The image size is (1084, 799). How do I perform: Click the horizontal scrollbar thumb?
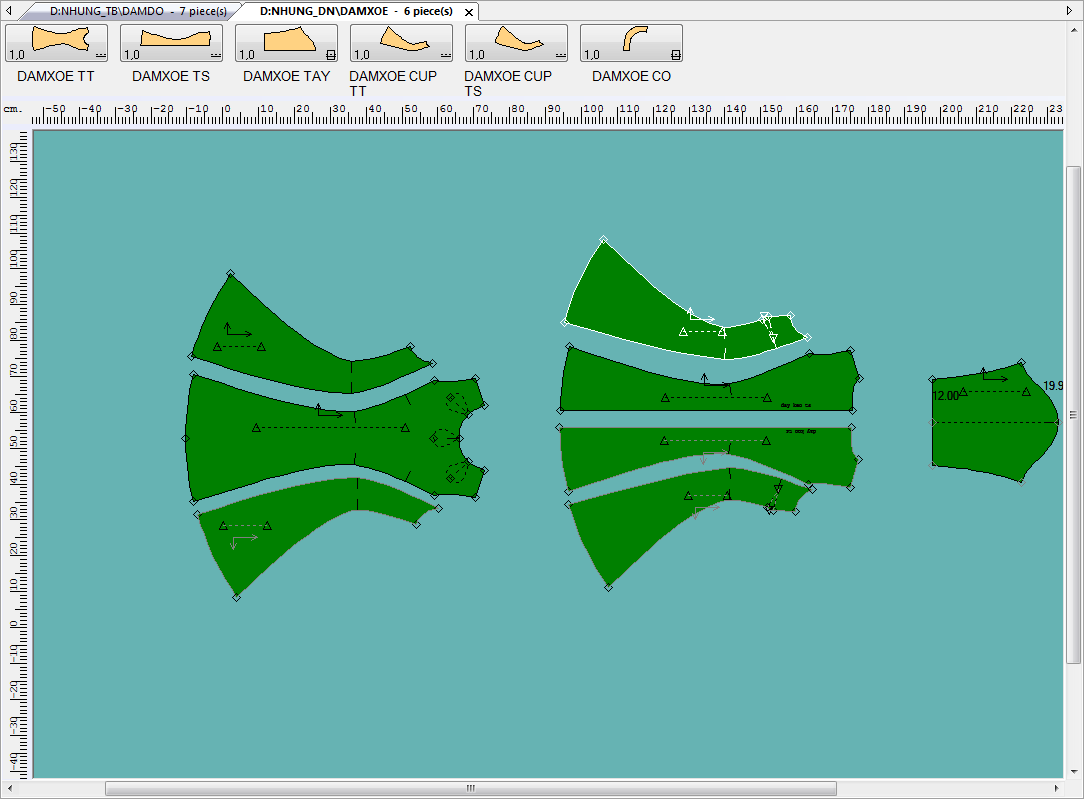(x=470, y=788)
